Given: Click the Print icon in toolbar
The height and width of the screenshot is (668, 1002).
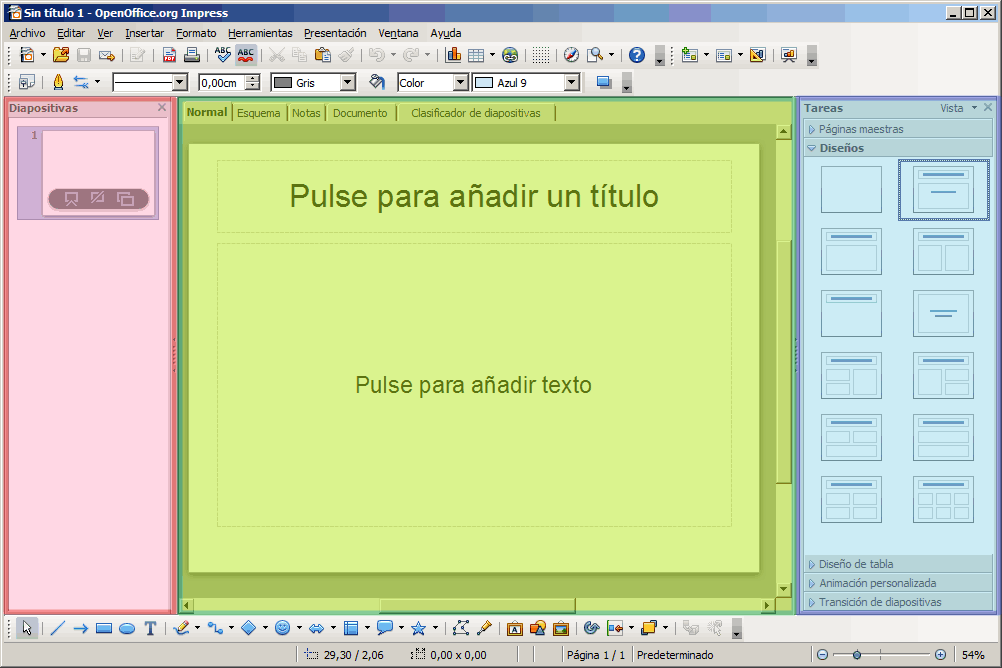Looking at the screenshot, I should pyautogui.click(x=192, y=55).
